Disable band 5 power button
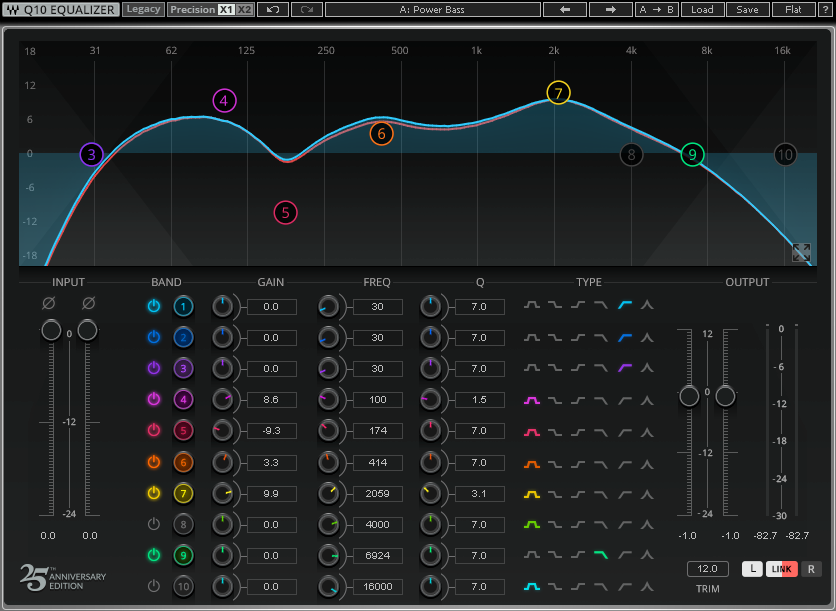 click(x=154, y=430)
